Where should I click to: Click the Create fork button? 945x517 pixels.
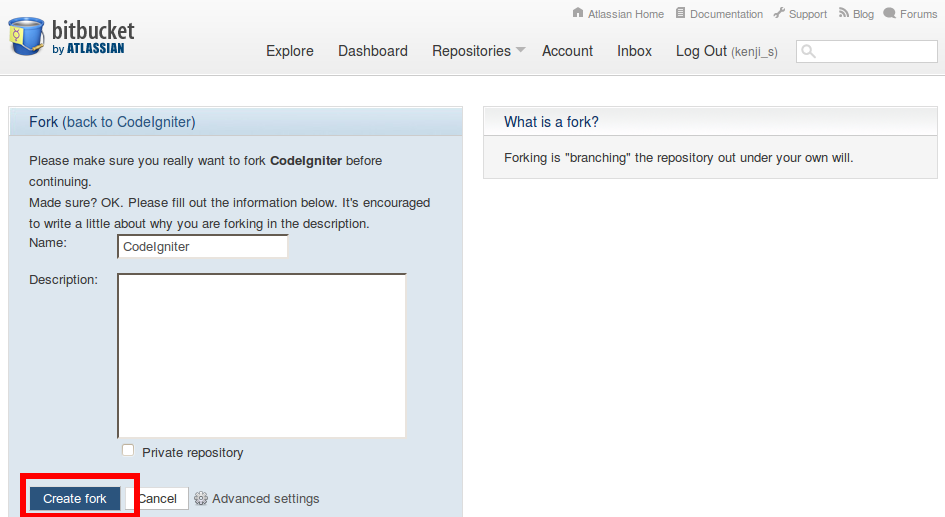pos(75,498)
